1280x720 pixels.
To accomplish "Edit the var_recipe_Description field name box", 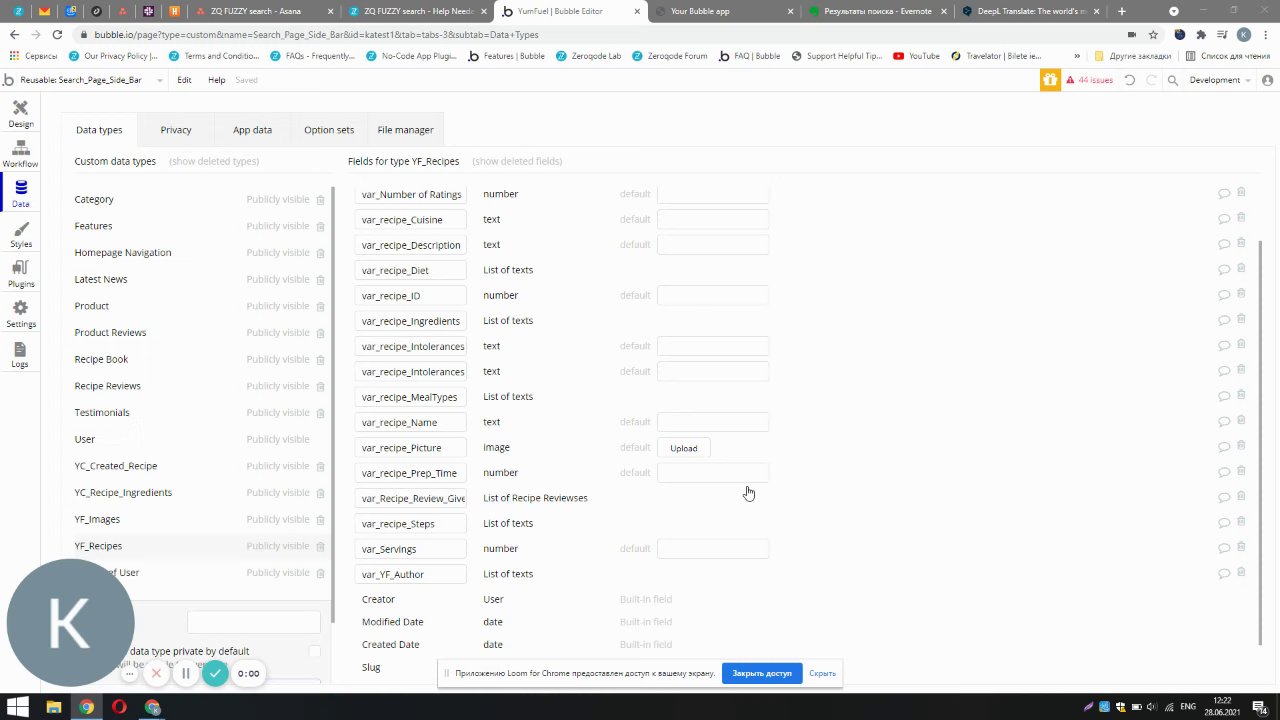I will tap(411, 245).
